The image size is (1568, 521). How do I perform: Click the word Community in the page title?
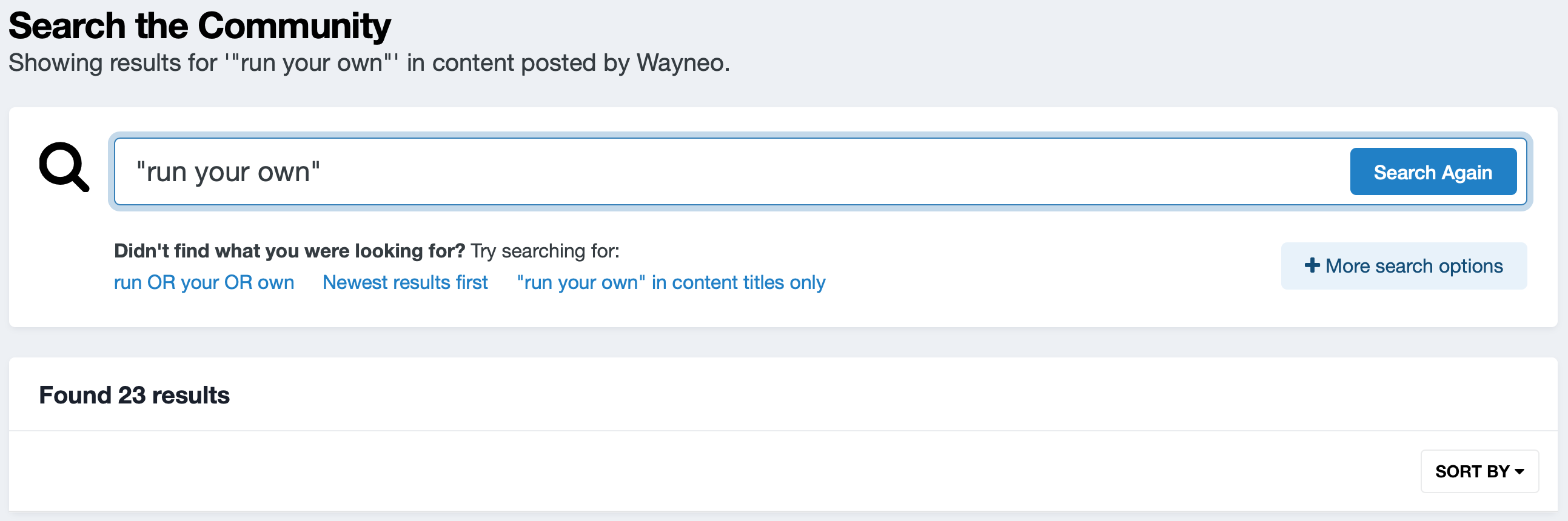click(294, 26)
